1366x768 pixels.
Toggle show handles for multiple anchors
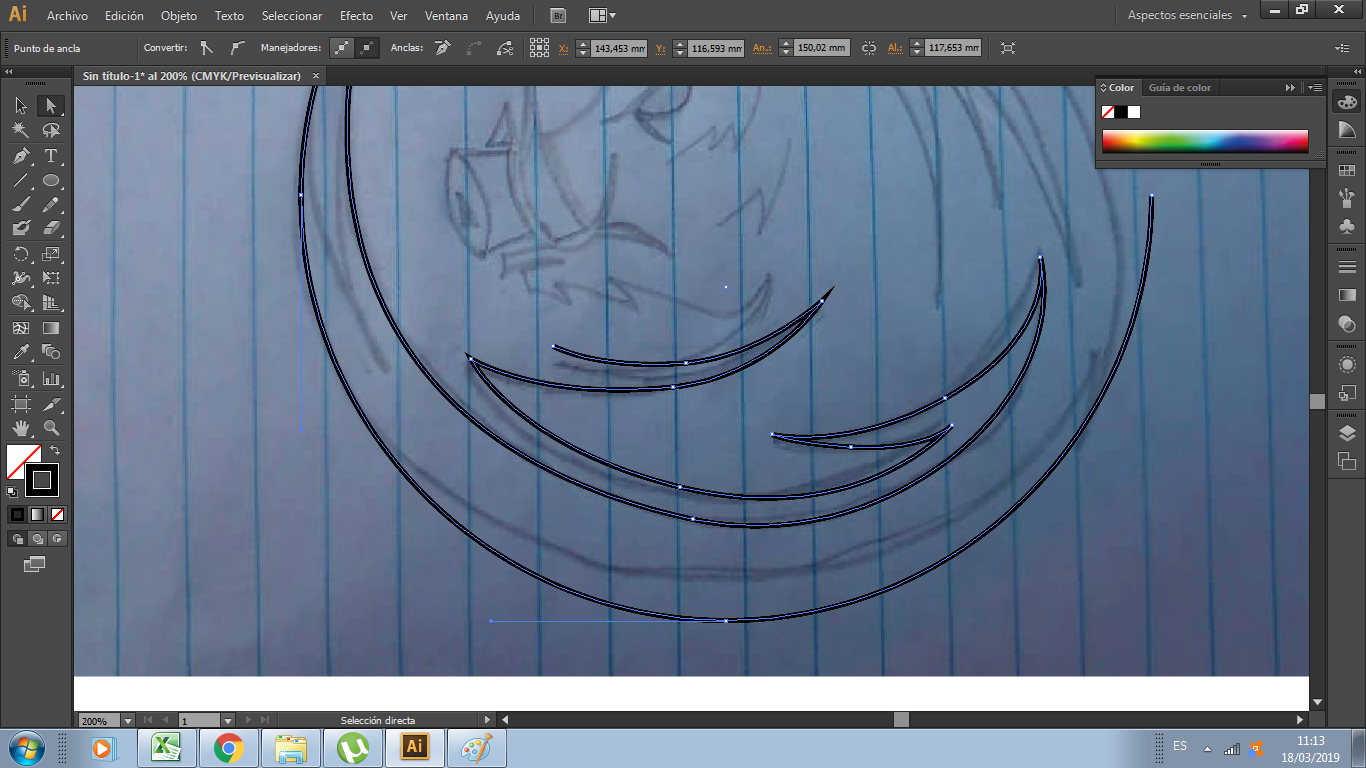(x=343, y=48)
